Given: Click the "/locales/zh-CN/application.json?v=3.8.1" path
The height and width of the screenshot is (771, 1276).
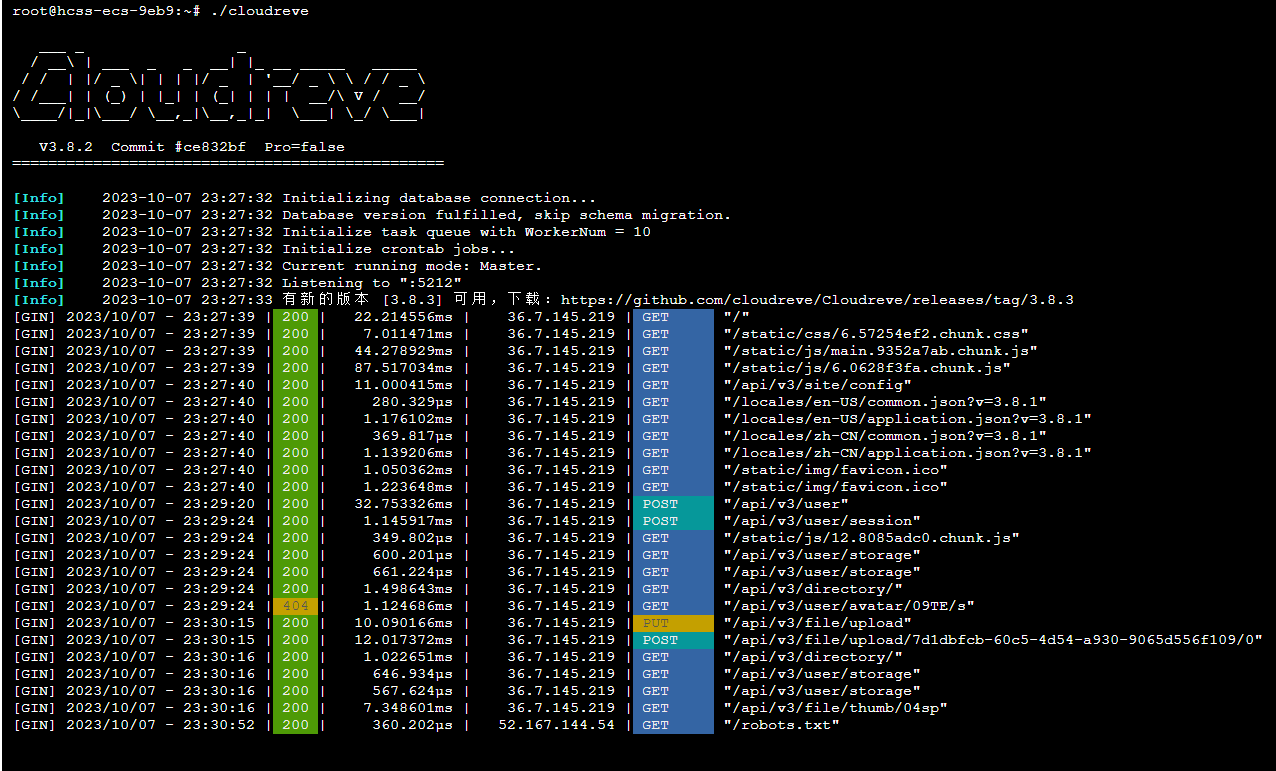Looking at the screenshot, I should [907, 453].
